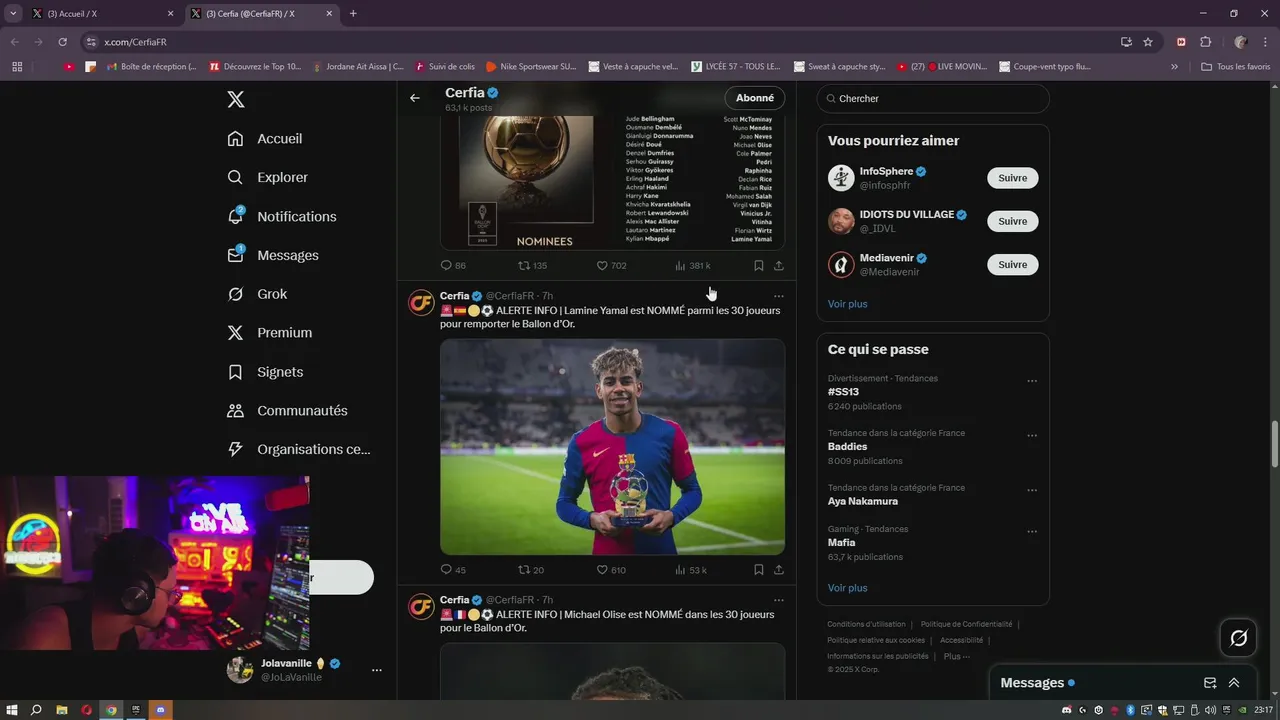This screenshot has height=720, width=1280.
Task: Open more options on Lamine Yamal post
Action: pos(778,296)
